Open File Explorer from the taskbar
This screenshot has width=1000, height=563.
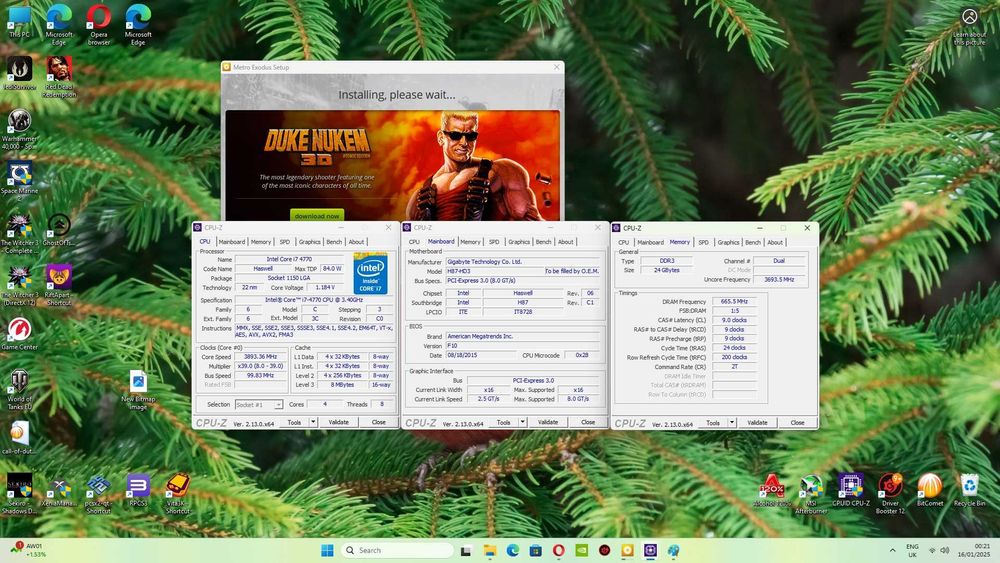point(490,550)
